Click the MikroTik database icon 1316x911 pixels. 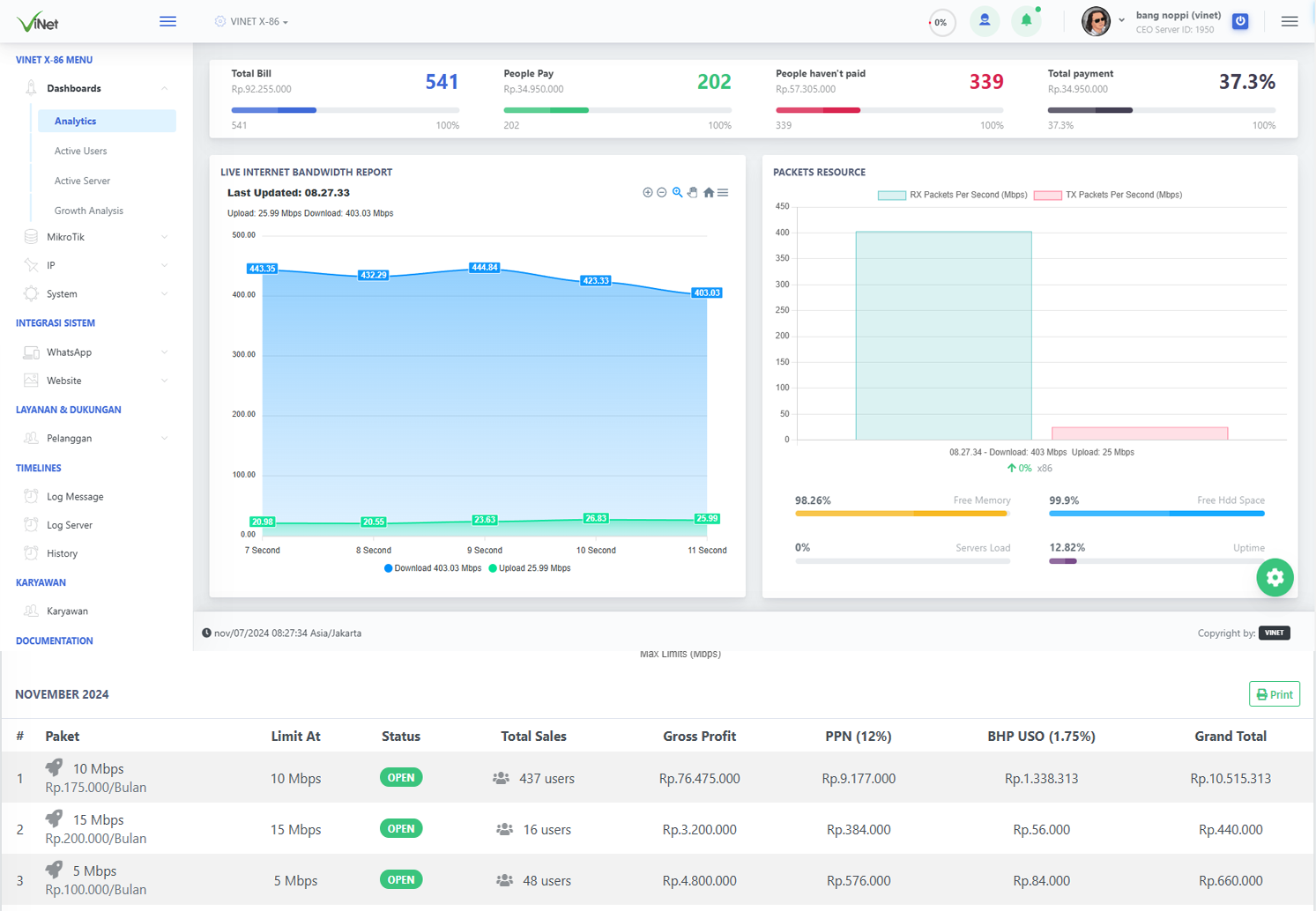click(31, 236)
